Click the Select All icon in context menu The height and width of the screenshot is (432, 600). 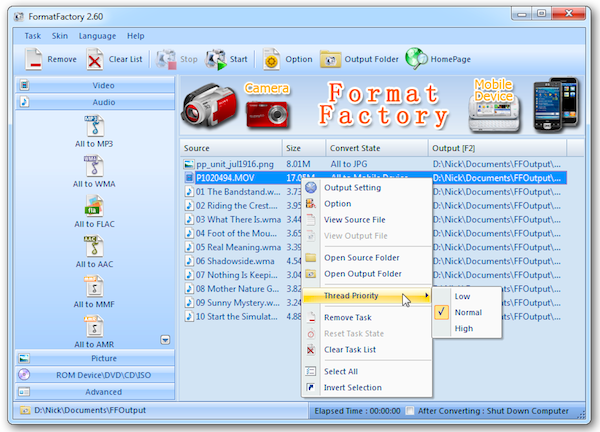pos(311,371)
